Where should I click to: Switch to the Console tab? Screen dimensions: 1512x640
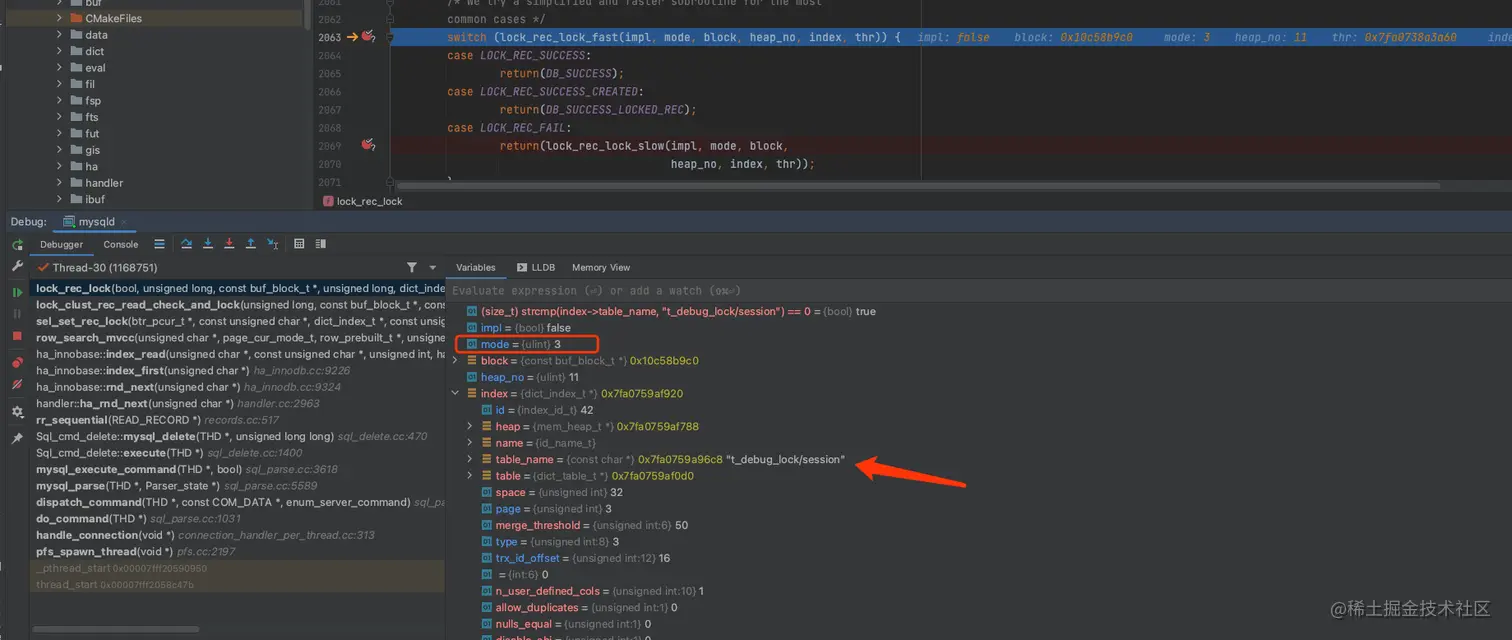pyautogui.click(x=121, y=244)
